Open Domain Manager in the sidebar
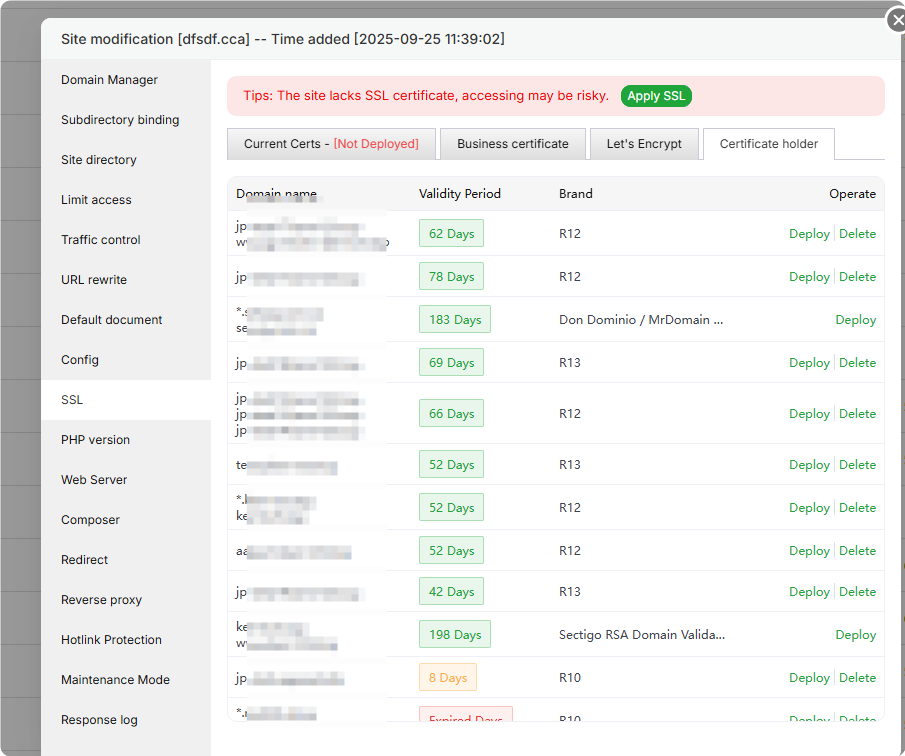Viewport: 905px width, 756px height. pyautogui.click(x=109, y=80)
